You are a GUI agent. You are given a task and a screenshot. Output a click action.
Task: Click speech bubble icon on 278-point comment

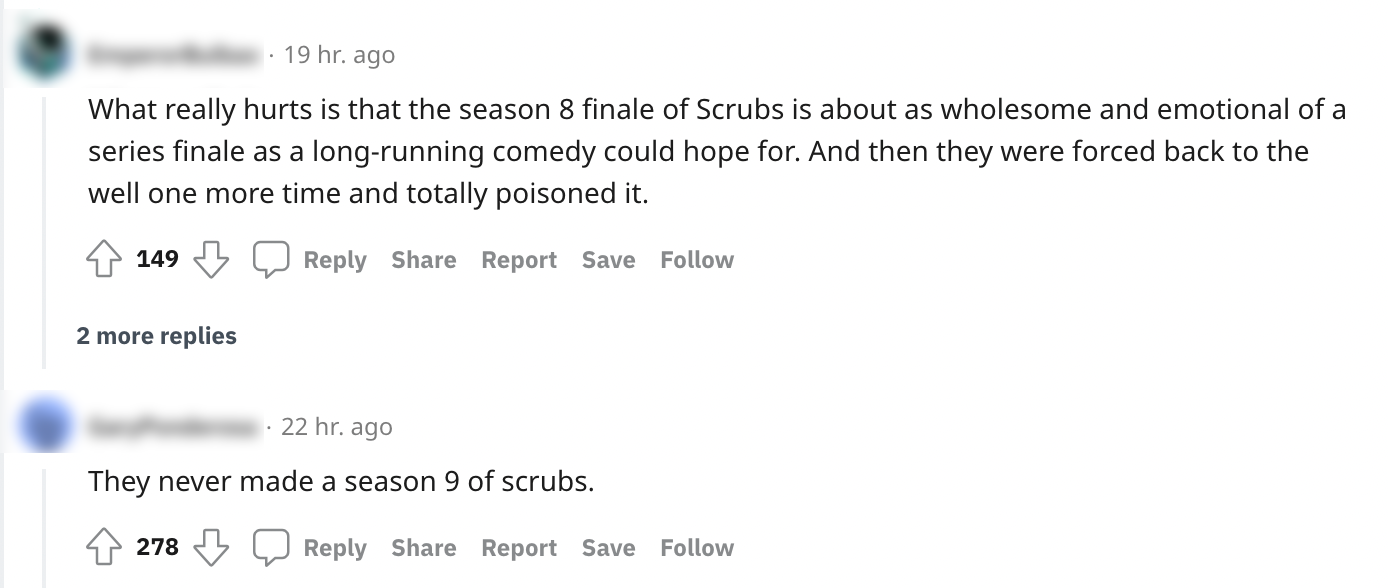click(x=269, y=548)
